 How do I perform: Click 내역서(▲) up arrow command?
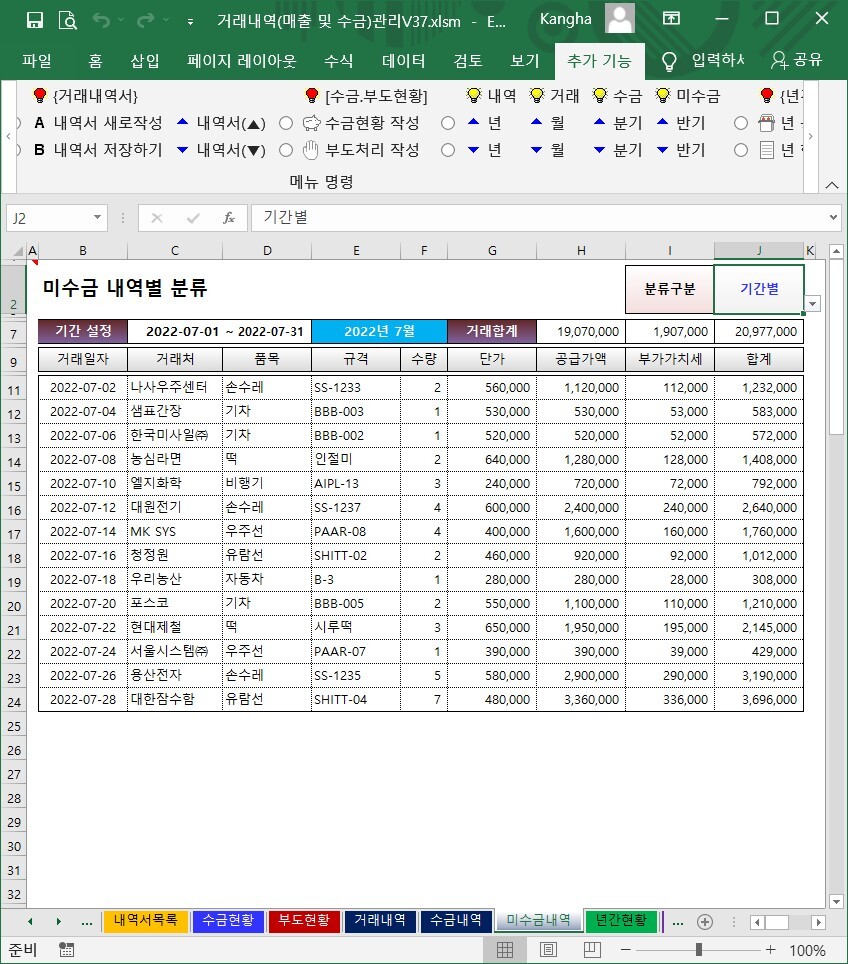click(221, 123)
